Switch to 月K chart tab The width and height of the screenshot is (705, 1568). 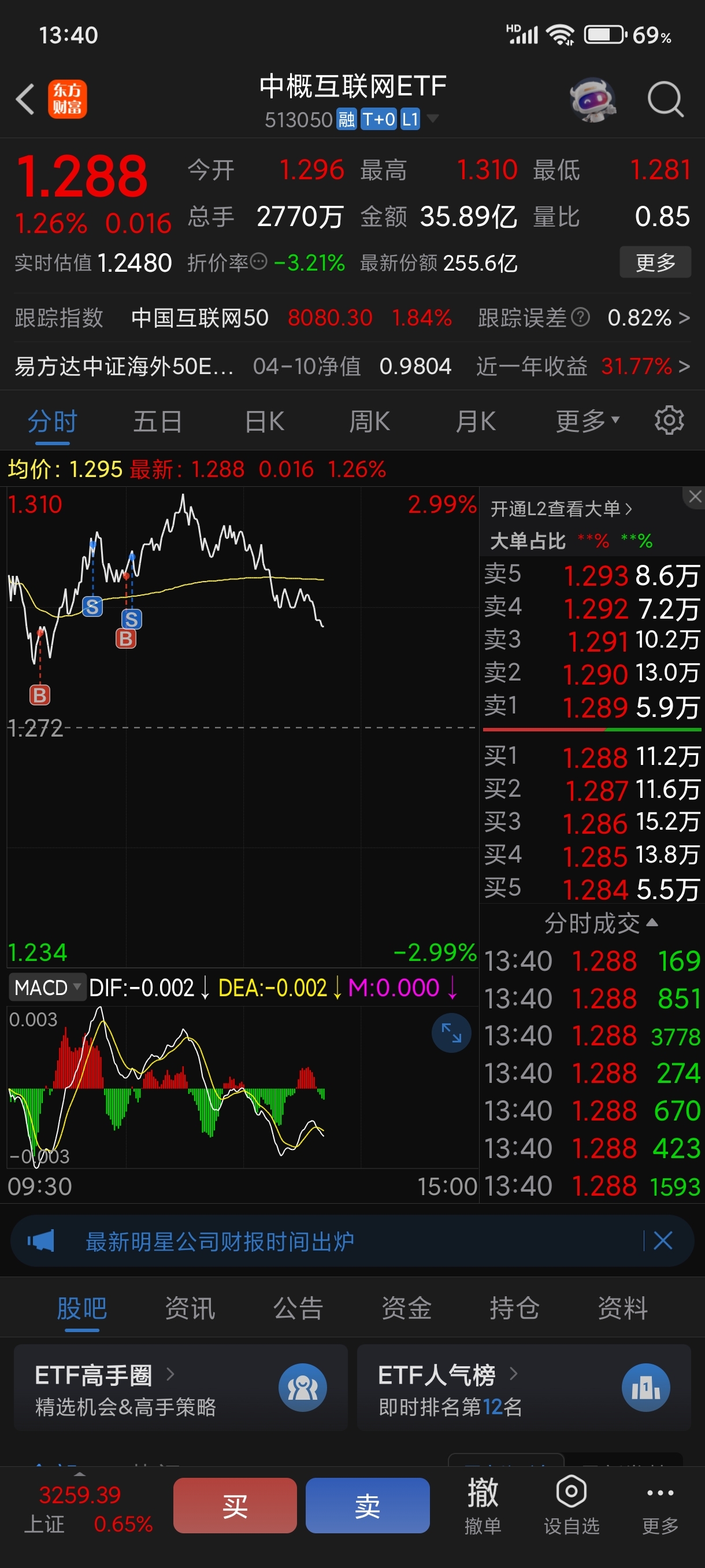[x=476, y=421]
